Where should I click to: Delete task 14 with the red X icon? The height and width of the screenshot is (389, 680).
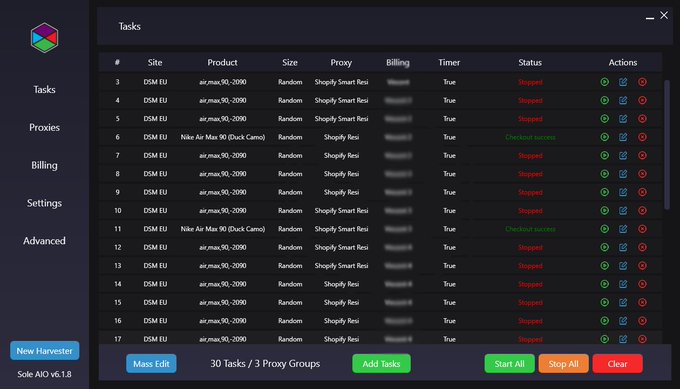coord(642,284)
